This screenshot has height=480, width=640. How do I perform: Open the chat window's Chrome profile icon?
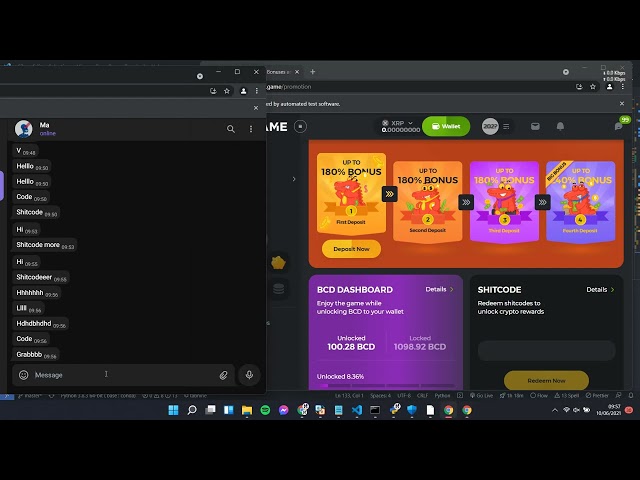[x=243, y=91]
